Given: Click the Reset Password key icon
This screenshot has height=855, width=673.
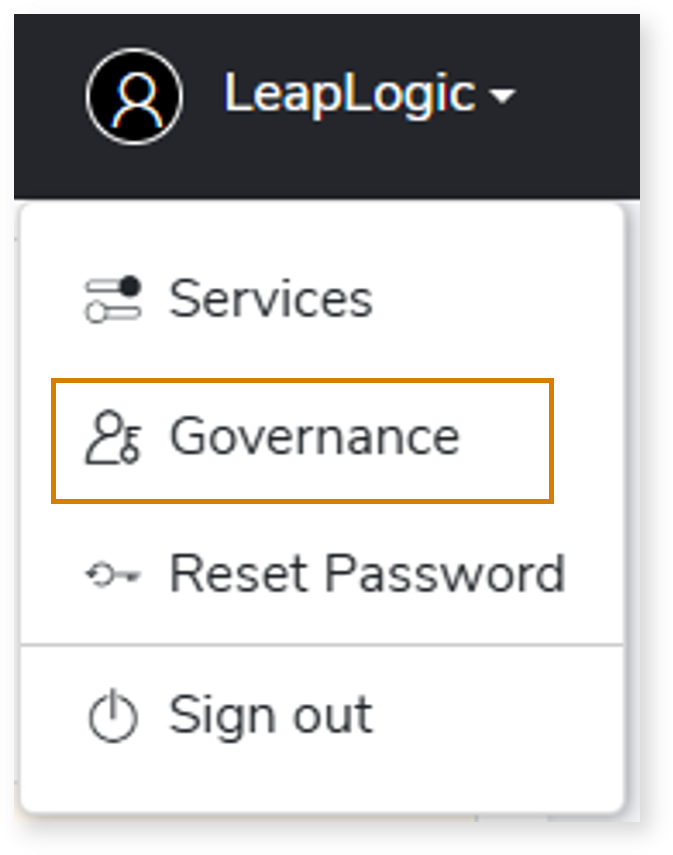Looking at the screenshot, I should point(112,575).
